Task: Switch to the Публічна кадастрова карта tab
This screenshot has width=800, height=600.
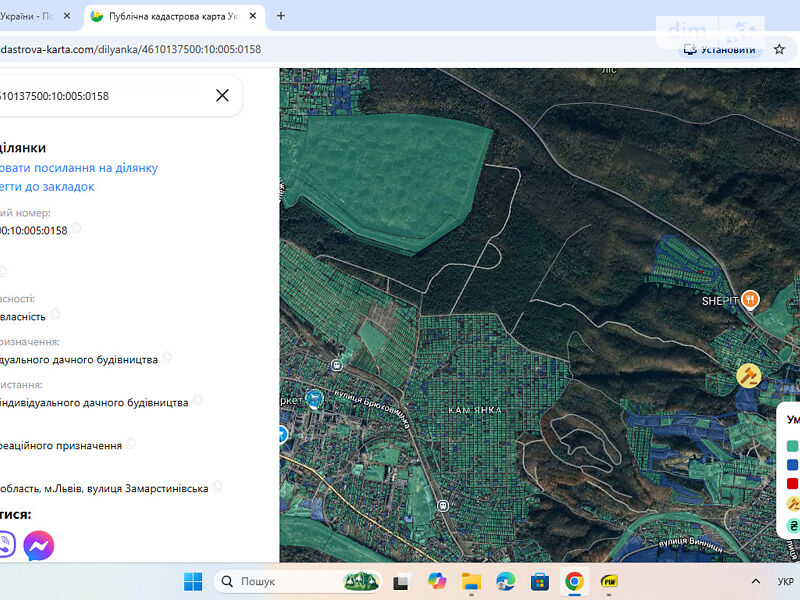Action: click(x=170, y=16)
